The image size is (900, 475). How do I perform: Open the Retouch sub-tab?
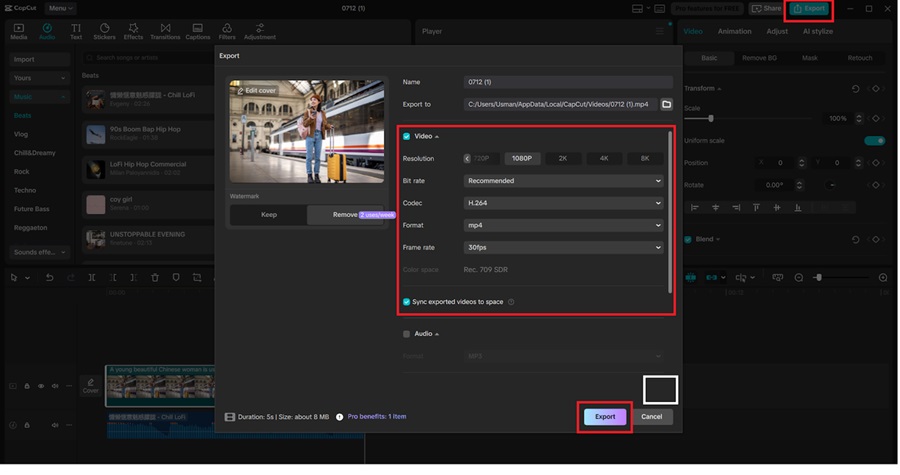[860, 58]
